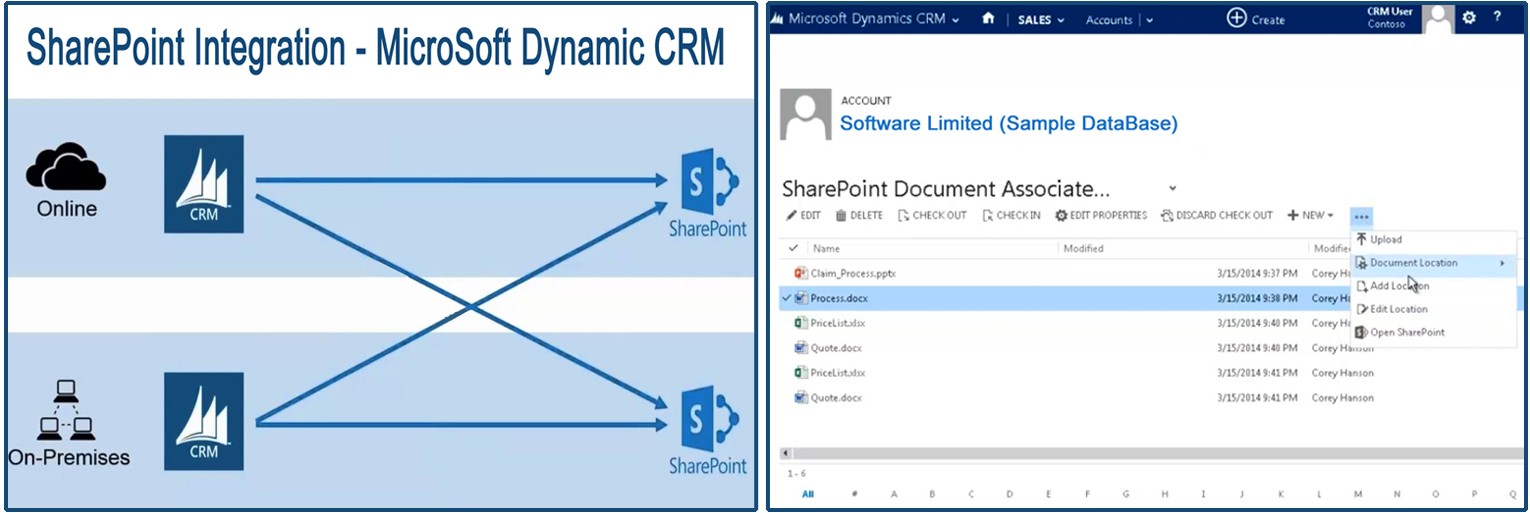Viewport: 1530px width, 513px height.
Task: Click Word icon of Quote.docx modified 9:41 PM
Action: (800, 397)
